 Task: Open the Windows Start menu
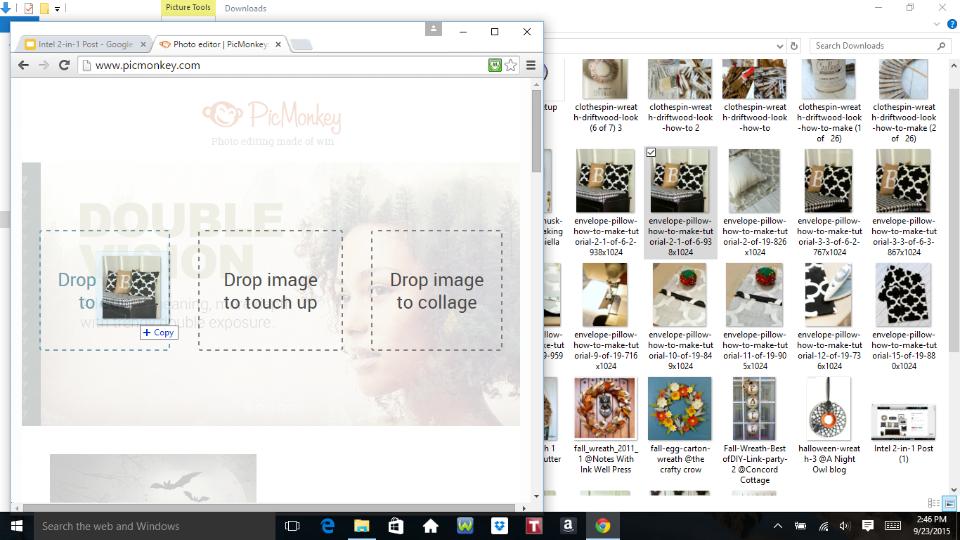pos(17,526)
